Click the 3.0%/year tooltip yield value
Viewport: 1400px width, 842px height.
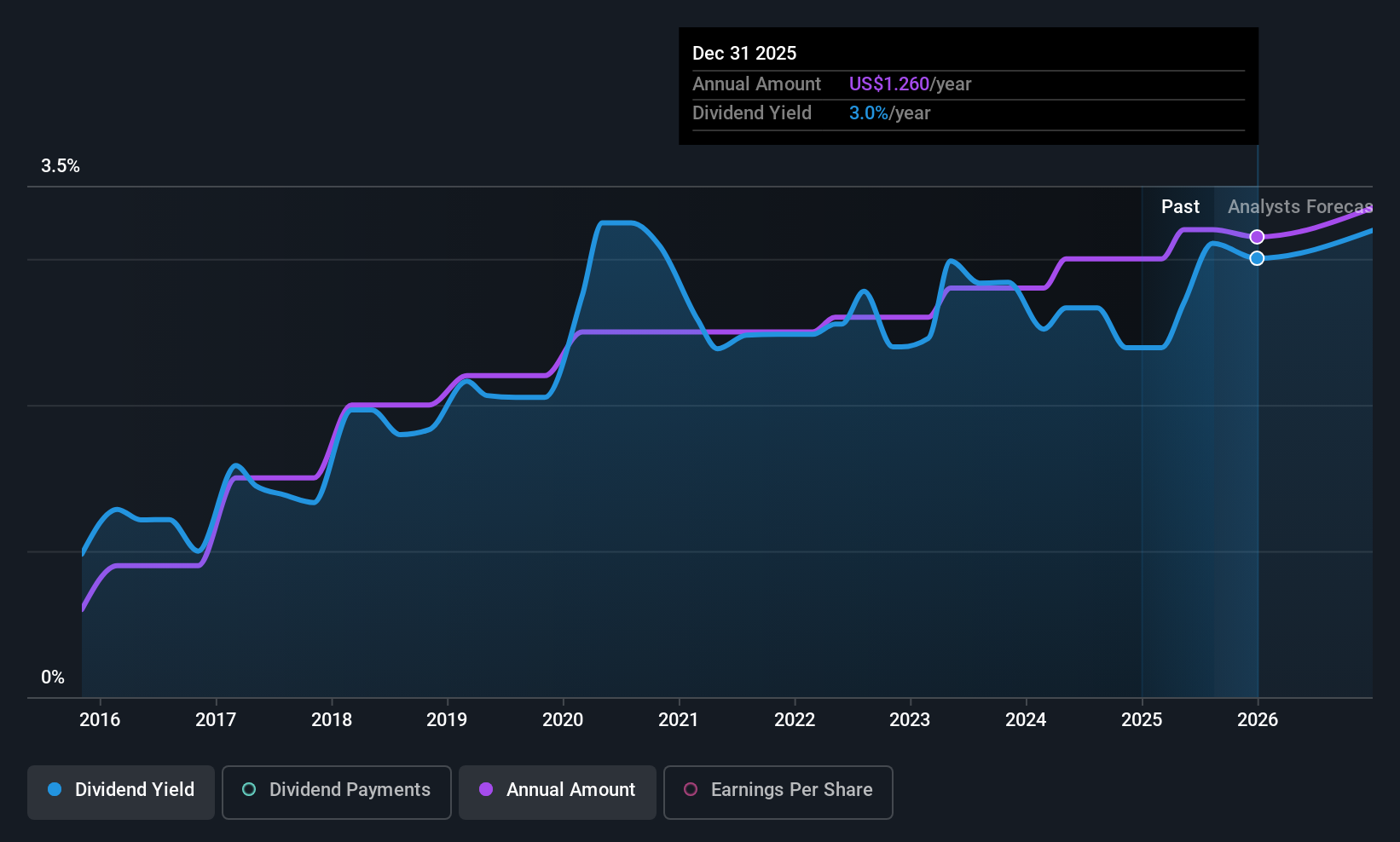(x=889, y=113)
